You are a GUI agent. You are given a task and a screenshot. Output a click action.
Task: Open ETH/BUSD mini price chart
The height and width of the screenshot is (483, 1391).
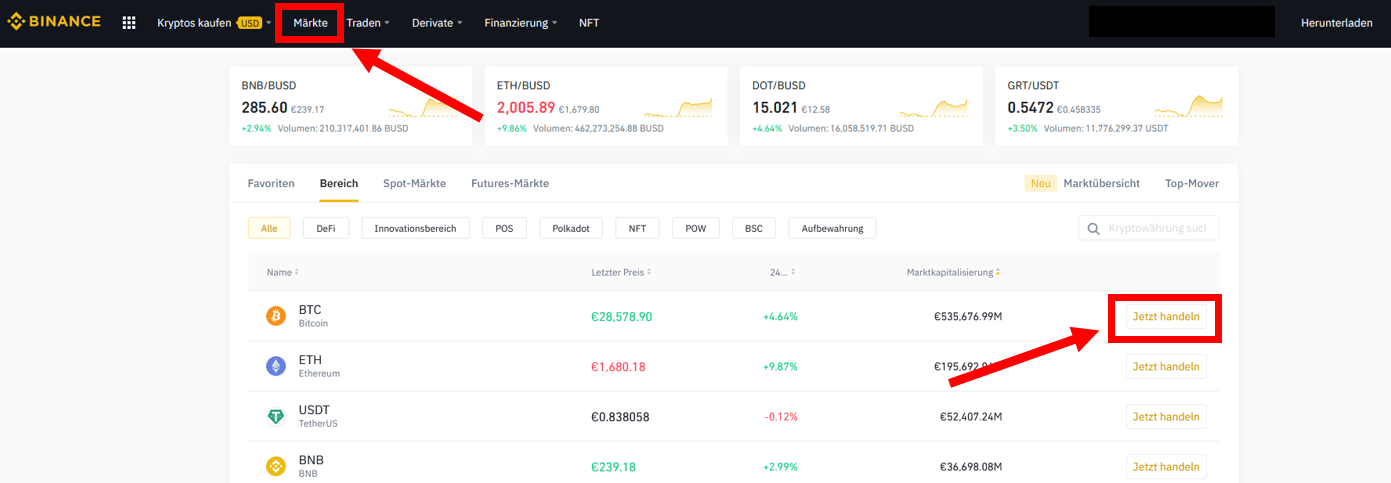pyautogui.click(x=679, y=106)
